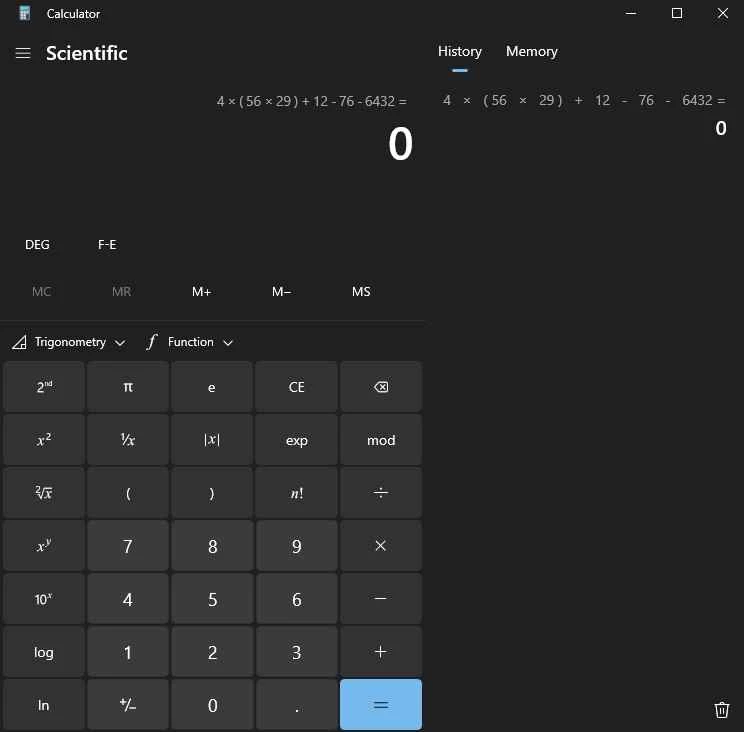Click the pi constant key
The height and width of the screenshot is (732, 744).
pyautogui.click(x=128, y=387)
